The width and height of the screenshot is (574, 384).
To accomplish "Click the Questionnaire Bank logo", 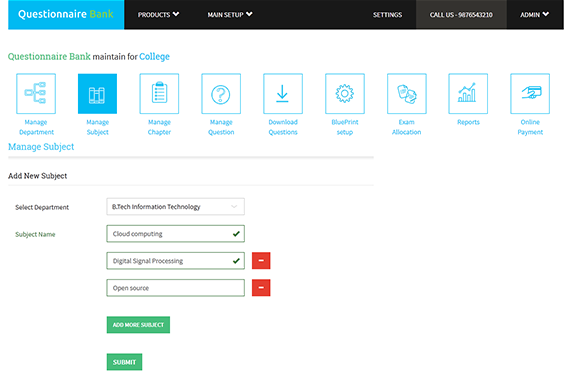I will [66, 14].
